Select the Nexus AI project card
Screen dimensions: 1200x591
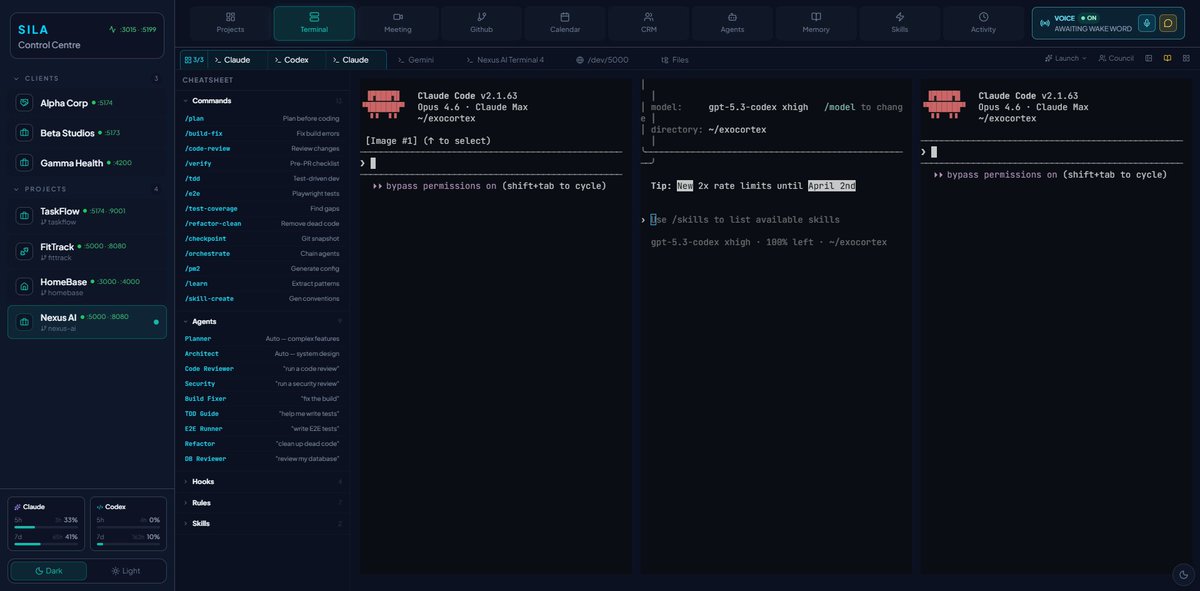pyautogui.click(x=87, y=322)
